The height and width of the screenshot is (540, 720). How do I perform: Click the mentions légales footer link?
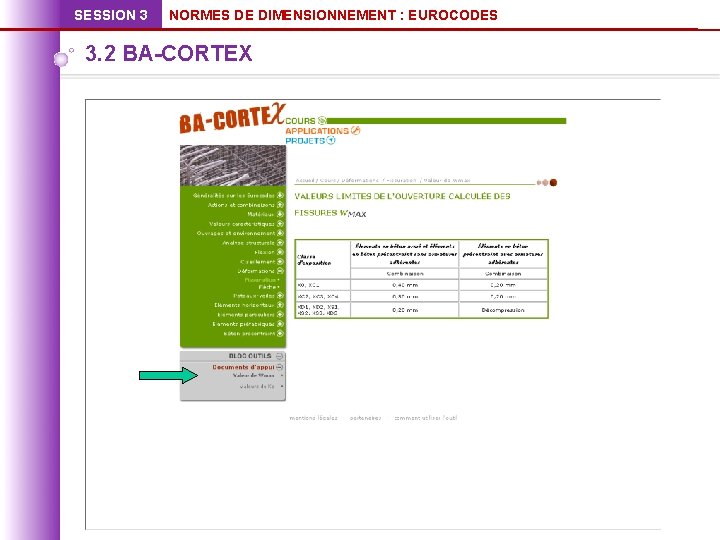313,418
